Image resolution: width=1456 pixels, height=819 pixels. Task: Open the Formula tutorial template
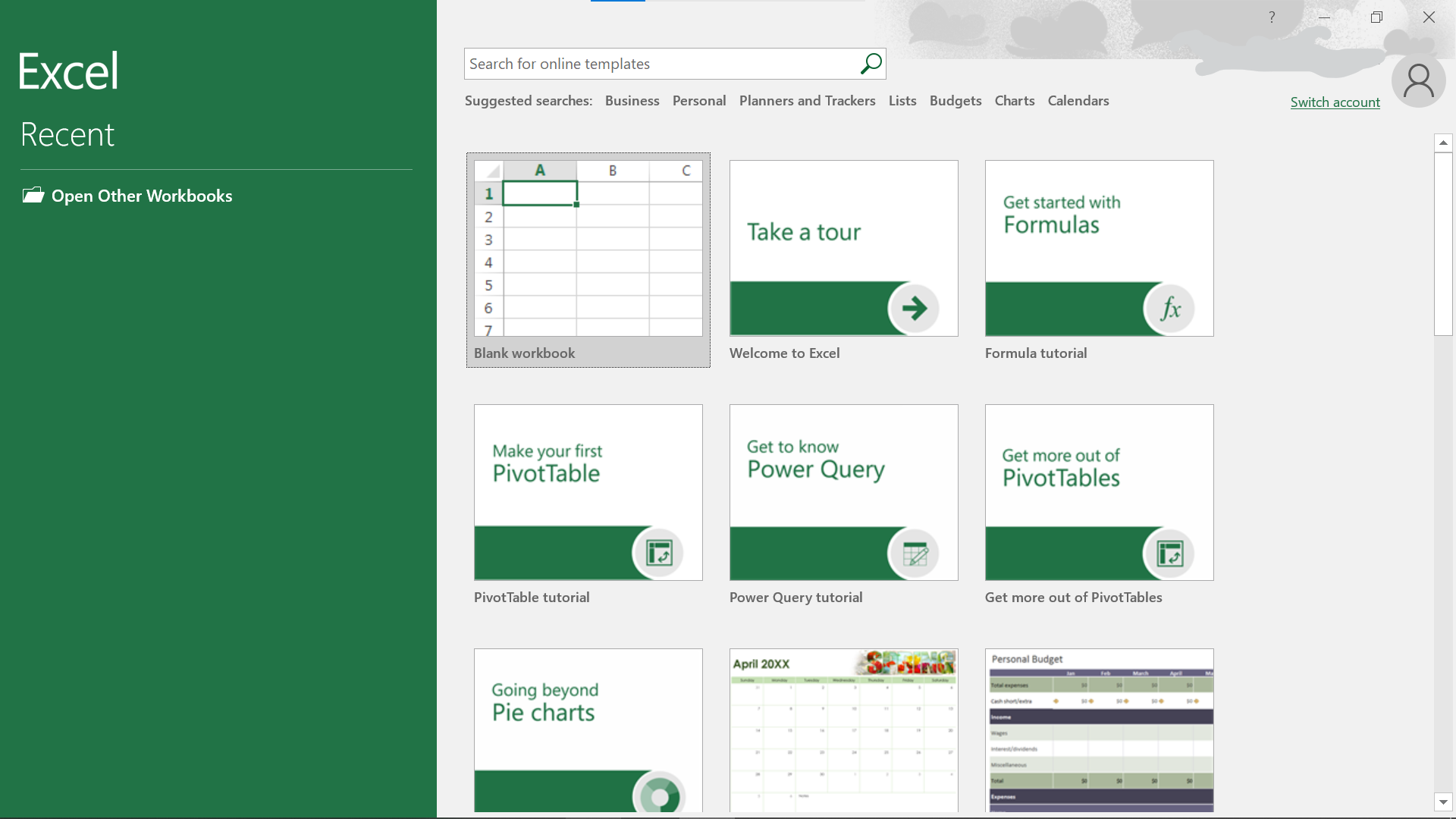(1100, 249)
